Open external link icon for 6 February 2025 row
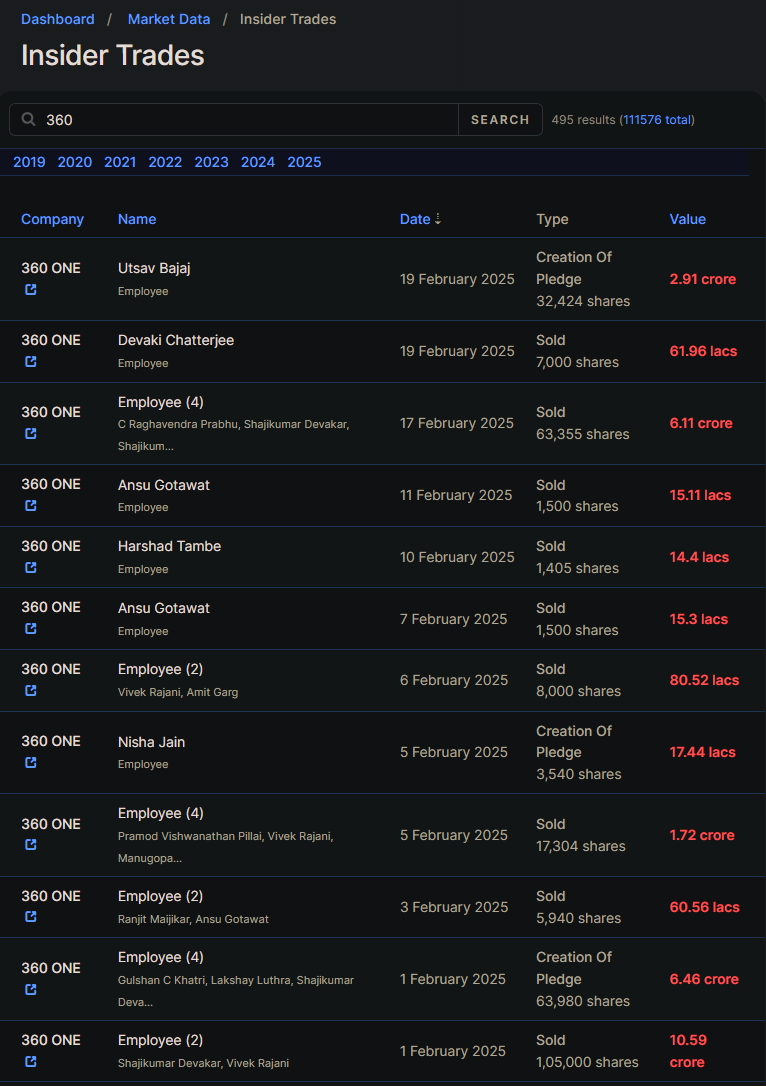 coord(30,691)
